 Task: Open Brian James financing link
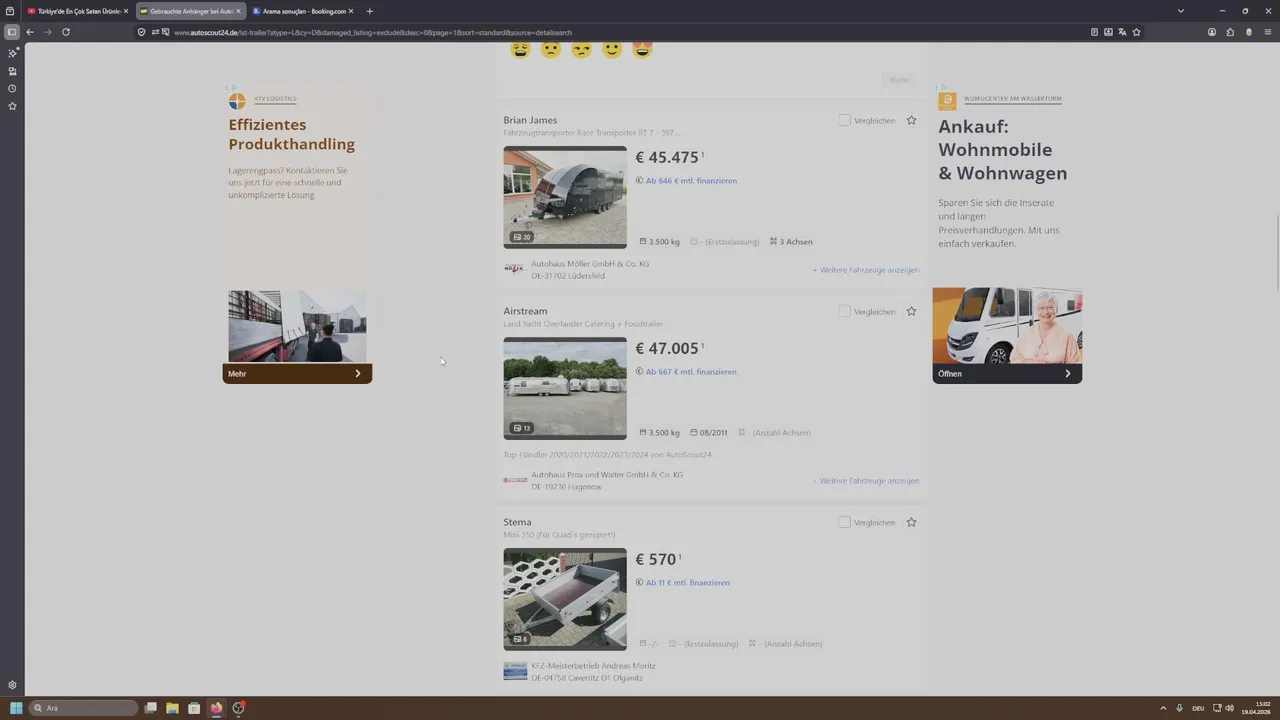[x=691, y=181]
